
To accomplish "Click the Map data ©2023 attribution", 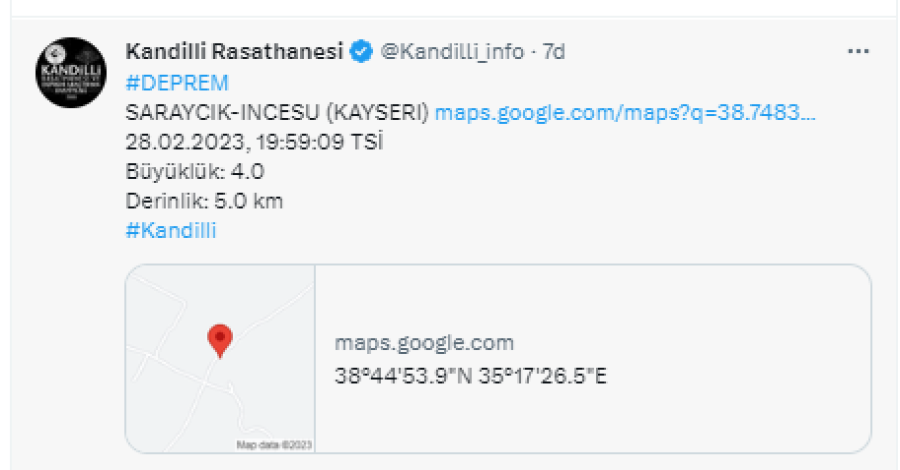I will coord(274,444).
